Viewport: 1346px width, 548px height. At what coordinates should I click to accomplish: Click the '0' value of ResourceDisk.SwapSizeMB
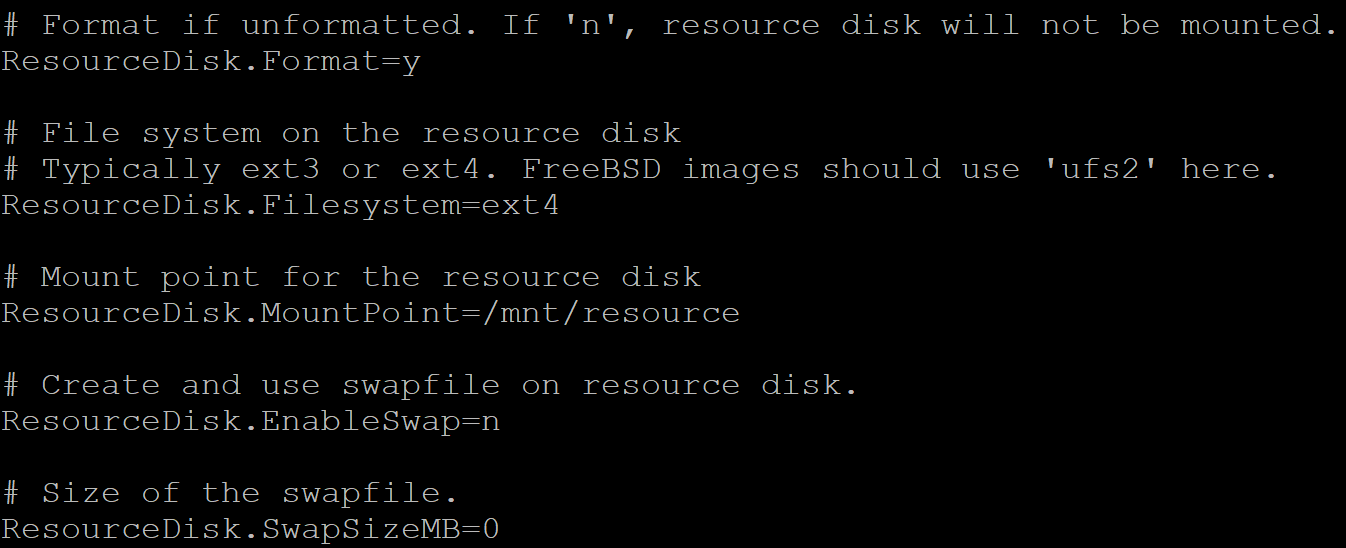click(490, 530)
